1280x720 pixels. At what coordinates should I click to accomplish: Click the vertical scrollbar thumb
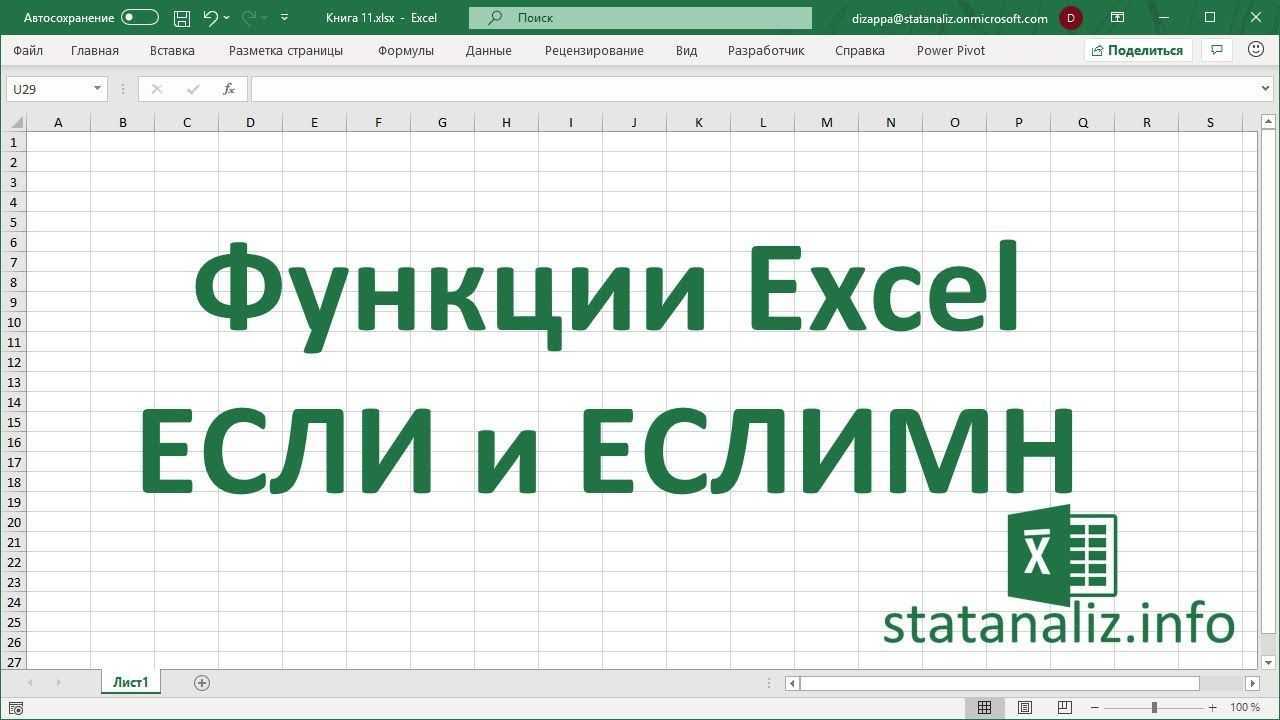[x=1268, y=381]
